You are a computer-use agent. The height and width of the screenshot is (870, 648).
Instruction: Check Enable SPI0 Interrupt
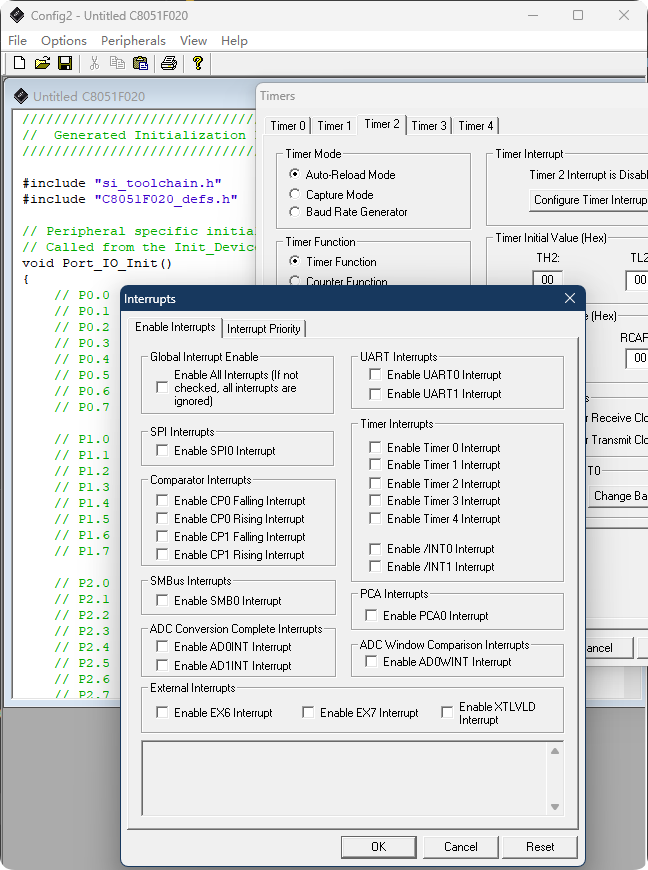pos(162,450)
